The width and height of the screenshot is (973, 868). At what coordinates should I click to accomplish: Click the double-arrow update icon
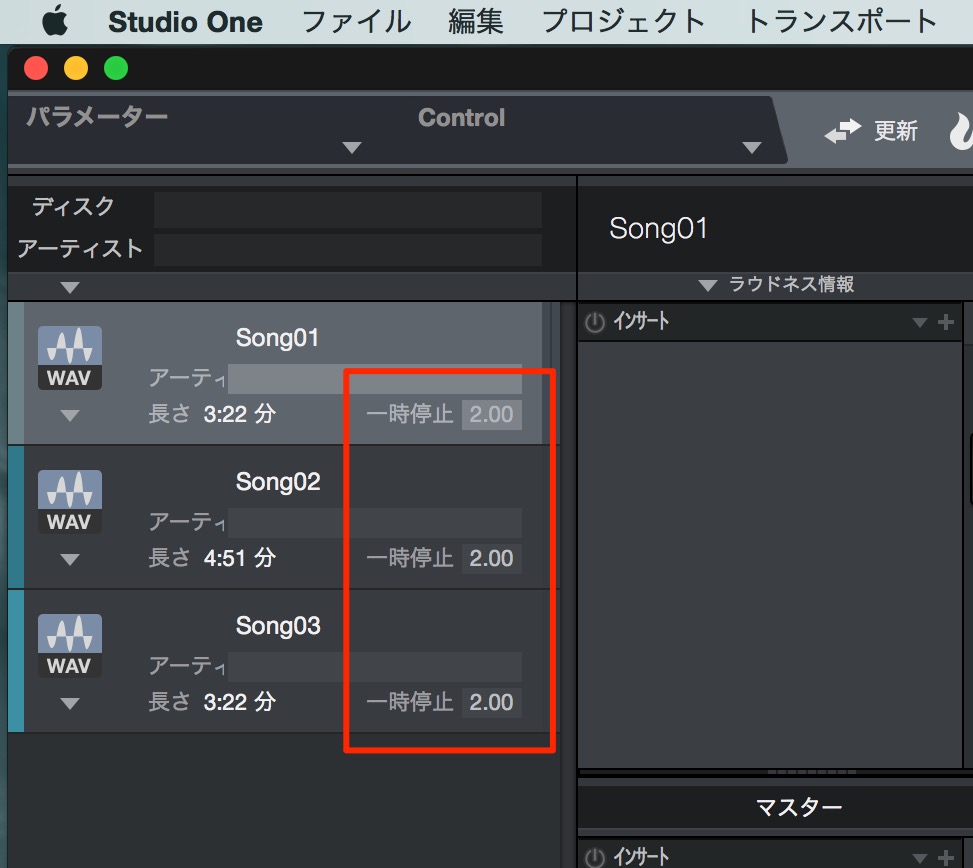point(842,131)
